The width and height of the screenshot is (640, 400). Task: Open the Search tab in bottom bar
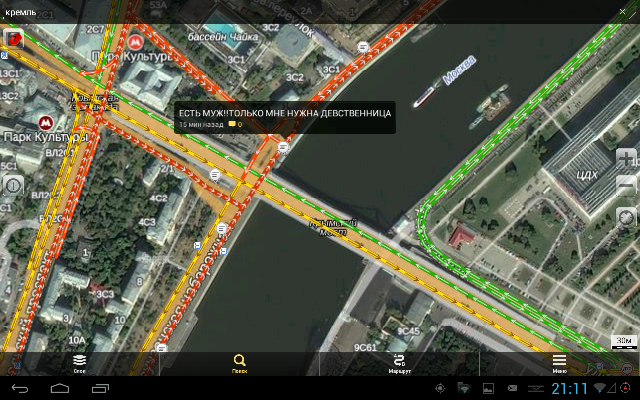click(x=240, y=363)
